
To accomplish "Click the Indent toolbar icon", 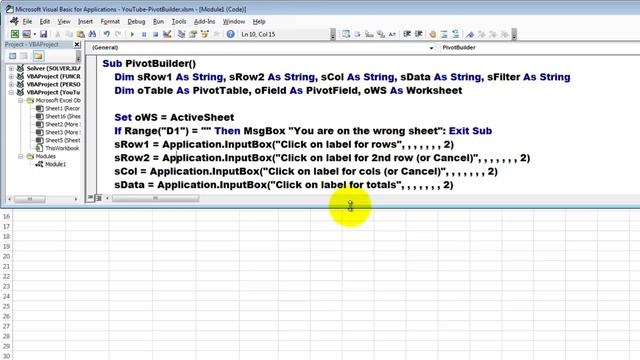I will click(x=407, y=34).
